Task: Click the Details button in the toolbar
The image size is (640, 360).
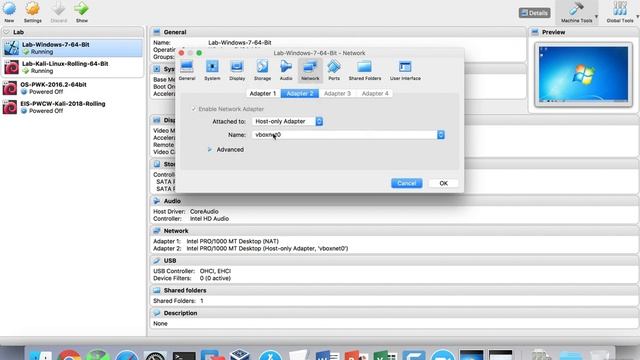Action: tap(534, 13)
